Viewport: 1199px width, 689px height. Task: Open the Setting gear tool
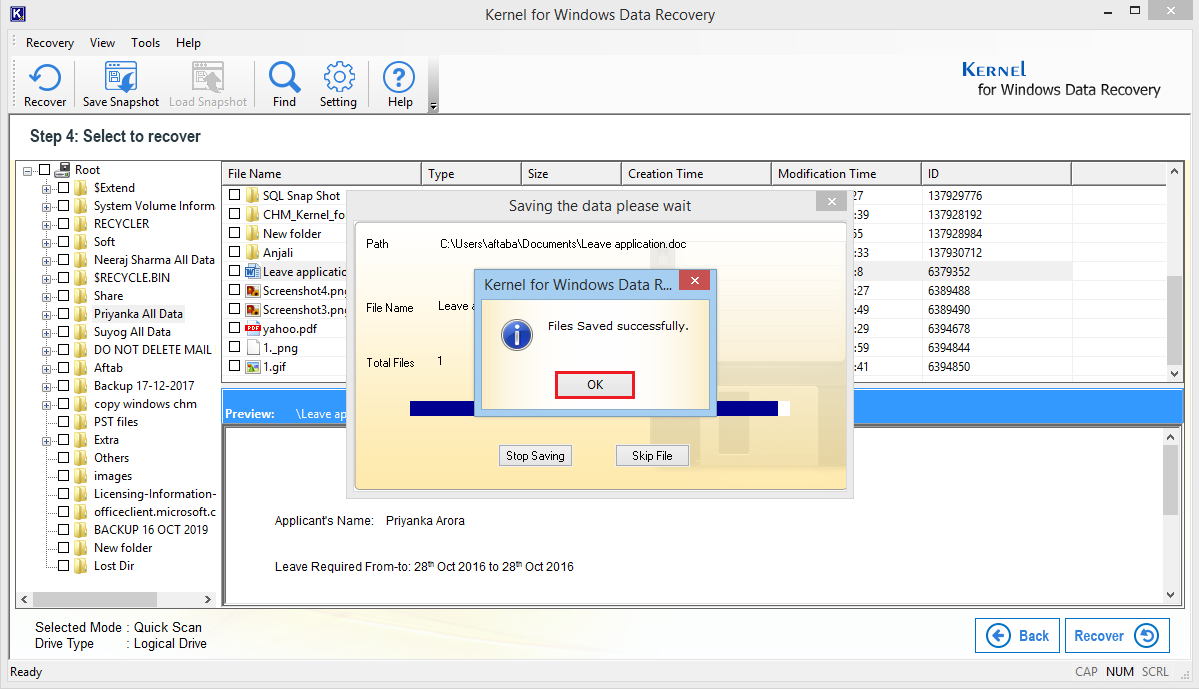click(339, 77)
